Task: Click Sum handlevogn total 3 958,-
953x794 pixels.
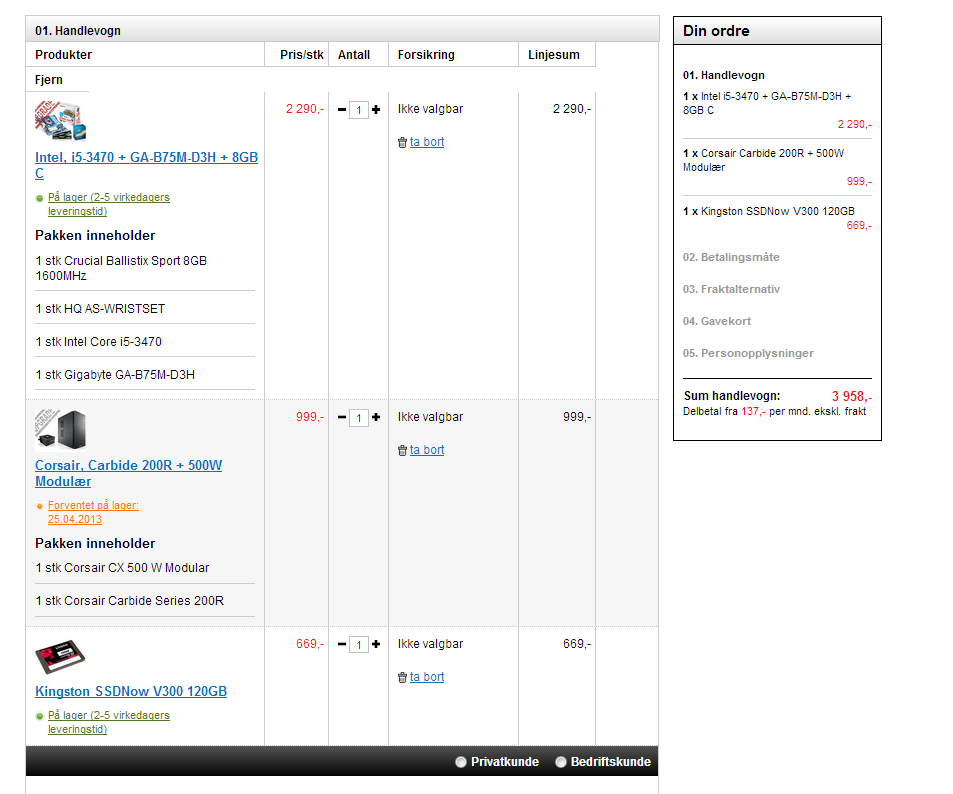Action: (x=852, y=396)
